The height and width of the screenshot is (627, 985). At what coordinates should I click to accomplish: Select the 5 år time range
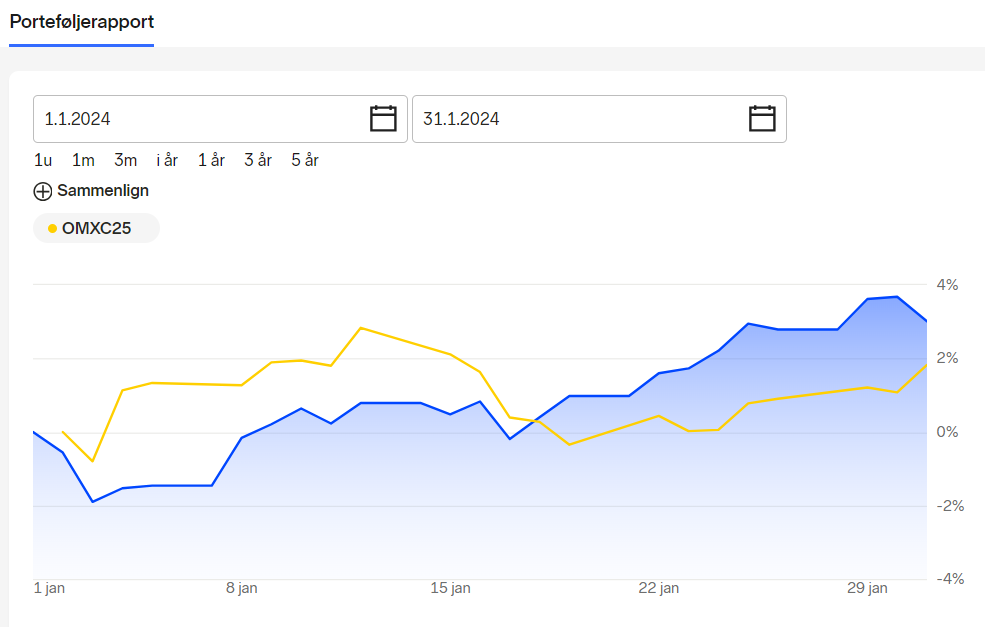tap(305, 160)
